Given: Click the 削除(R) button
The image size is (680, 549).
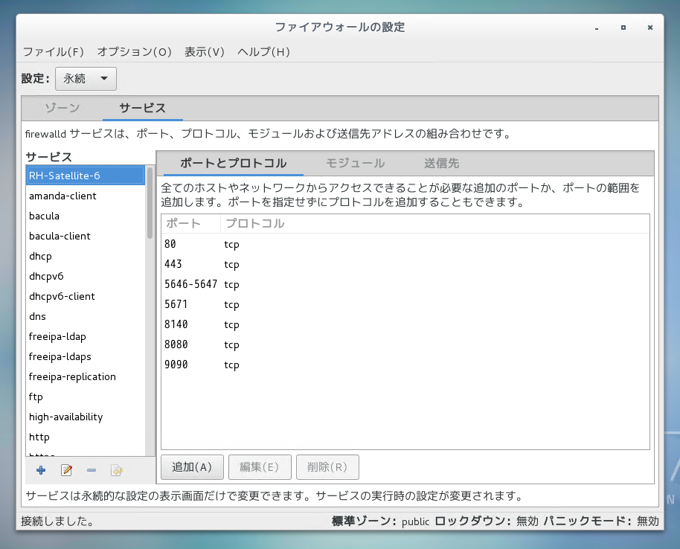Looking at the screenshot, I should [327, 467].
